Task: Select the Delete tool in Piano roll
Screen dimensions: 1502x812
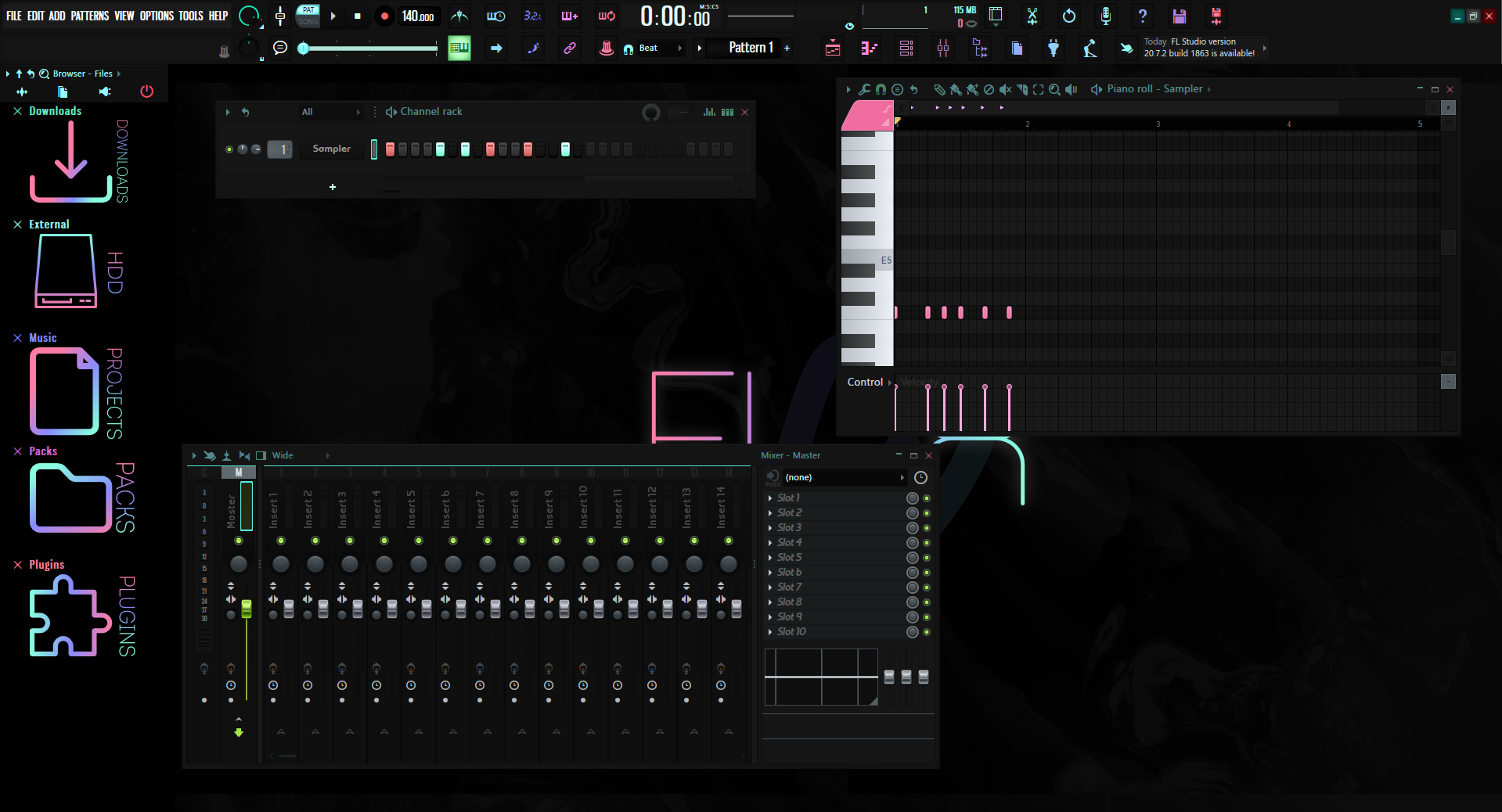Action: pos(989,89)
